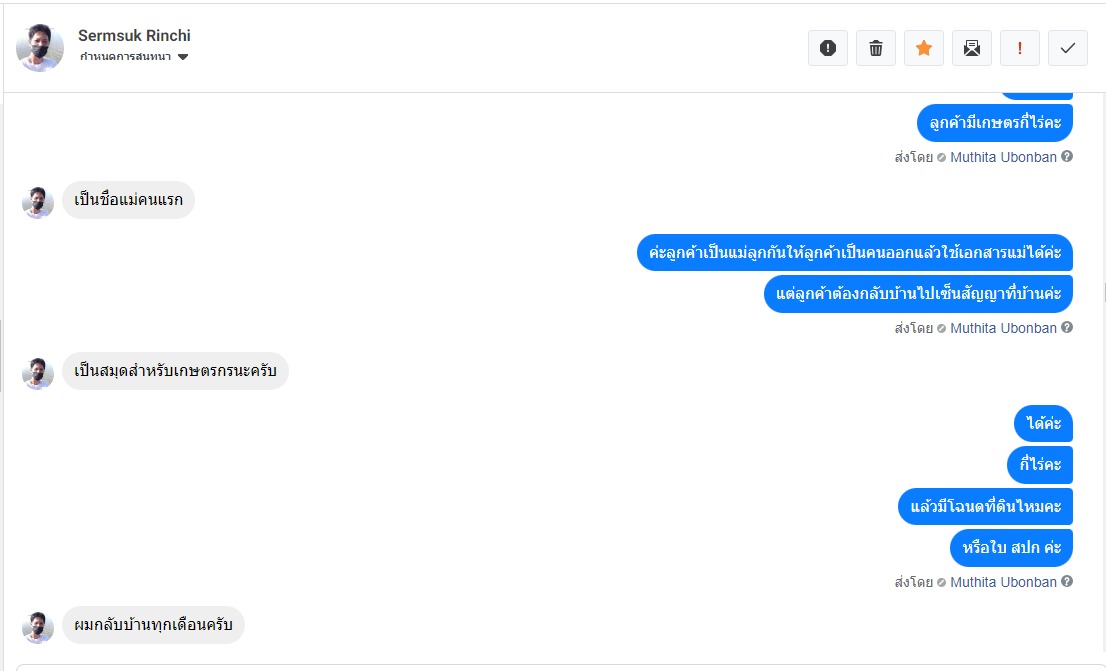This screenshot has width=1106, height=671.
Task: Delete conversation with the trash icon
Action: pyautogui.click(x=876, y=48)
